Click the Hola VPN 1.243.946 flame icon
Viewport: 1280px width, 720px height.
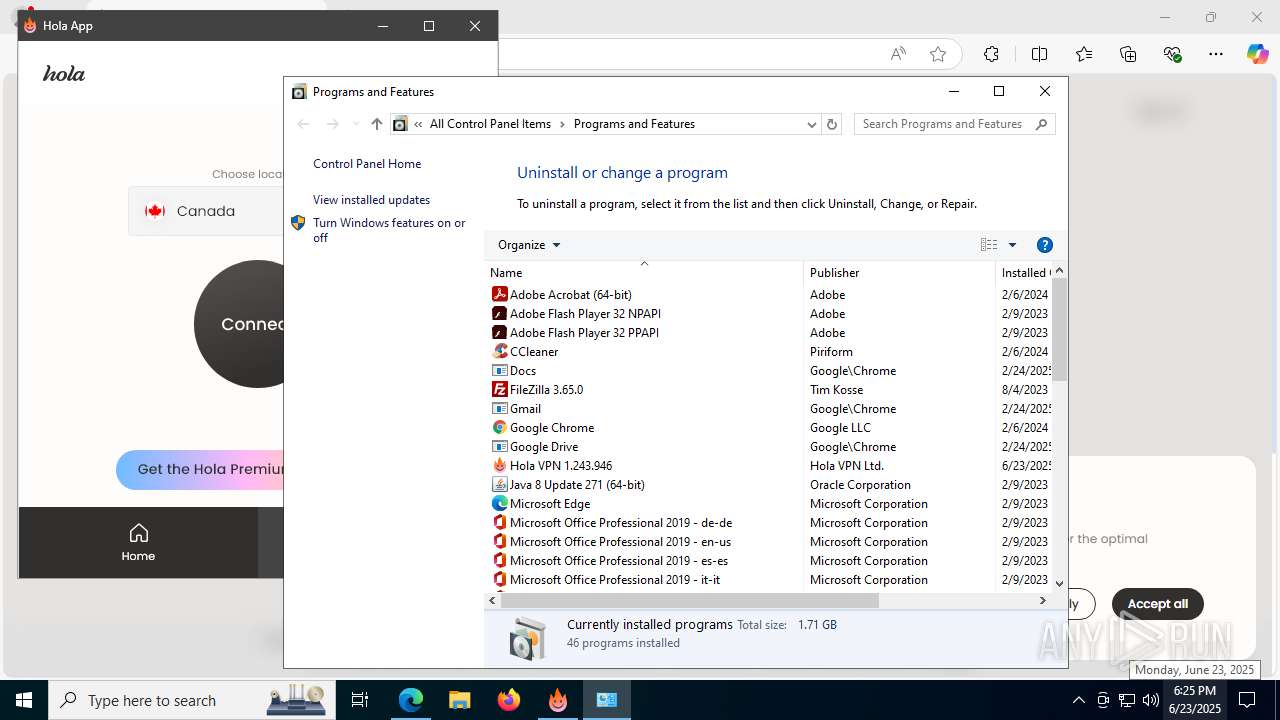pyautogui.click(x=500, y=465)
